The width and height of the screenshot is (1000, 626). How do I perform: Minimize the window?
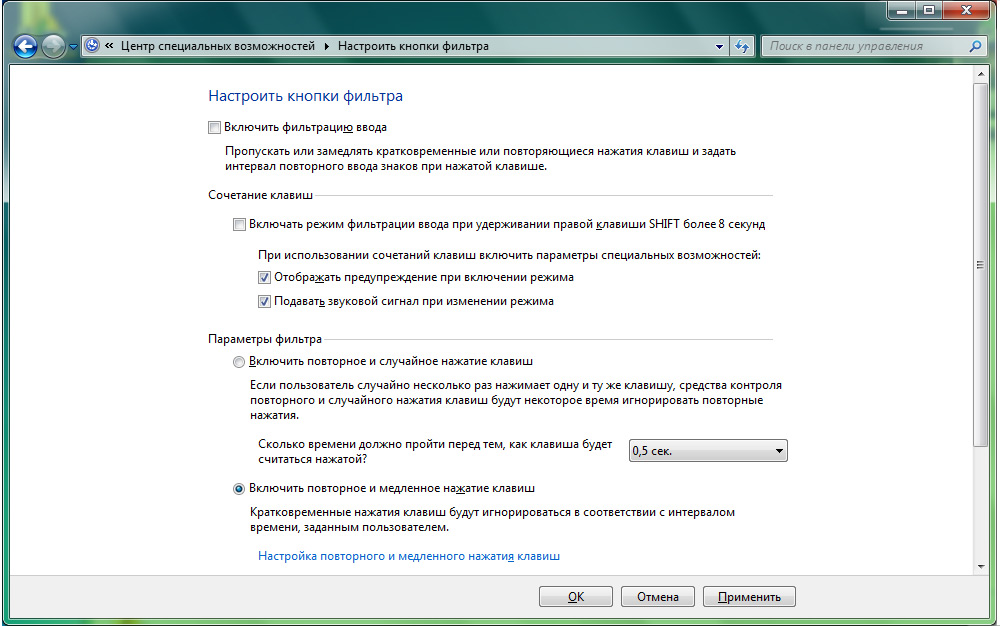(x=902, y=10)
